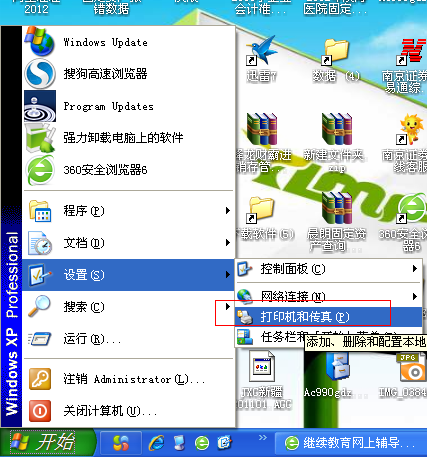Open 运行(R)... from Start menu
The width and height of the screenshot is (427, 457).
point(128,339)
